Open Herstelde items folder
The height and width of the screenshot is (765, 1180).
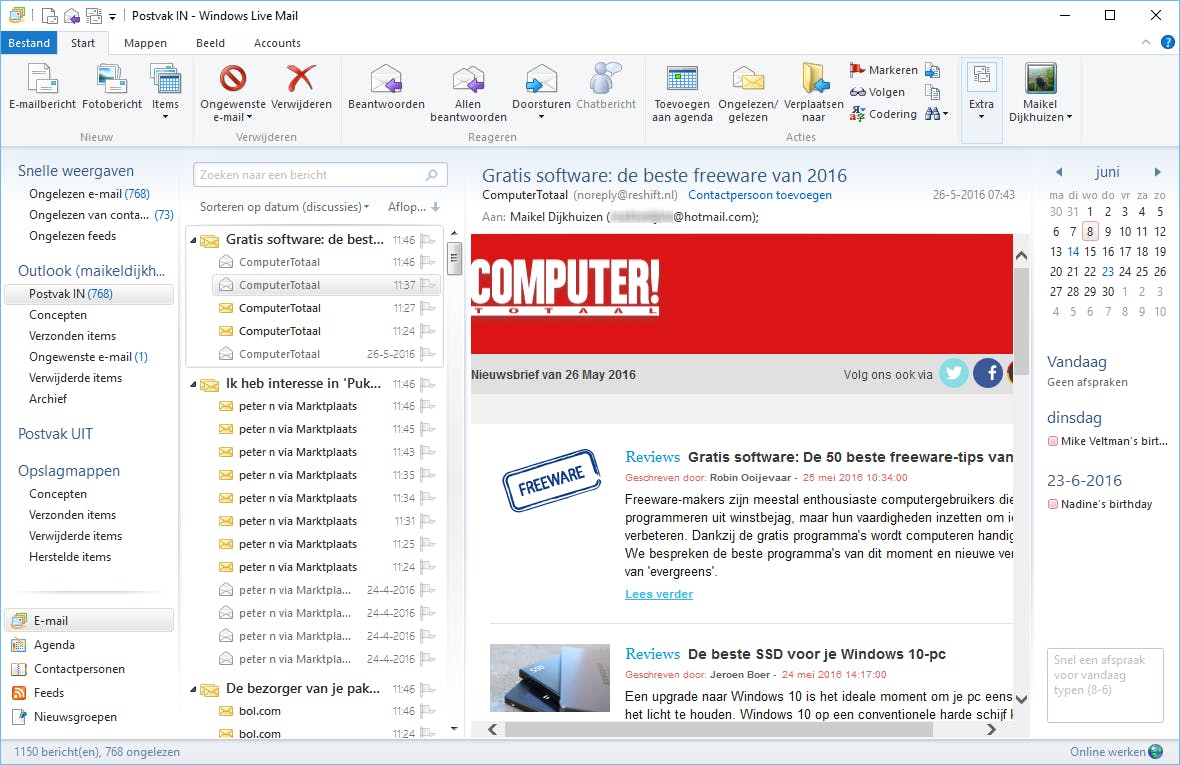point(69,557)
